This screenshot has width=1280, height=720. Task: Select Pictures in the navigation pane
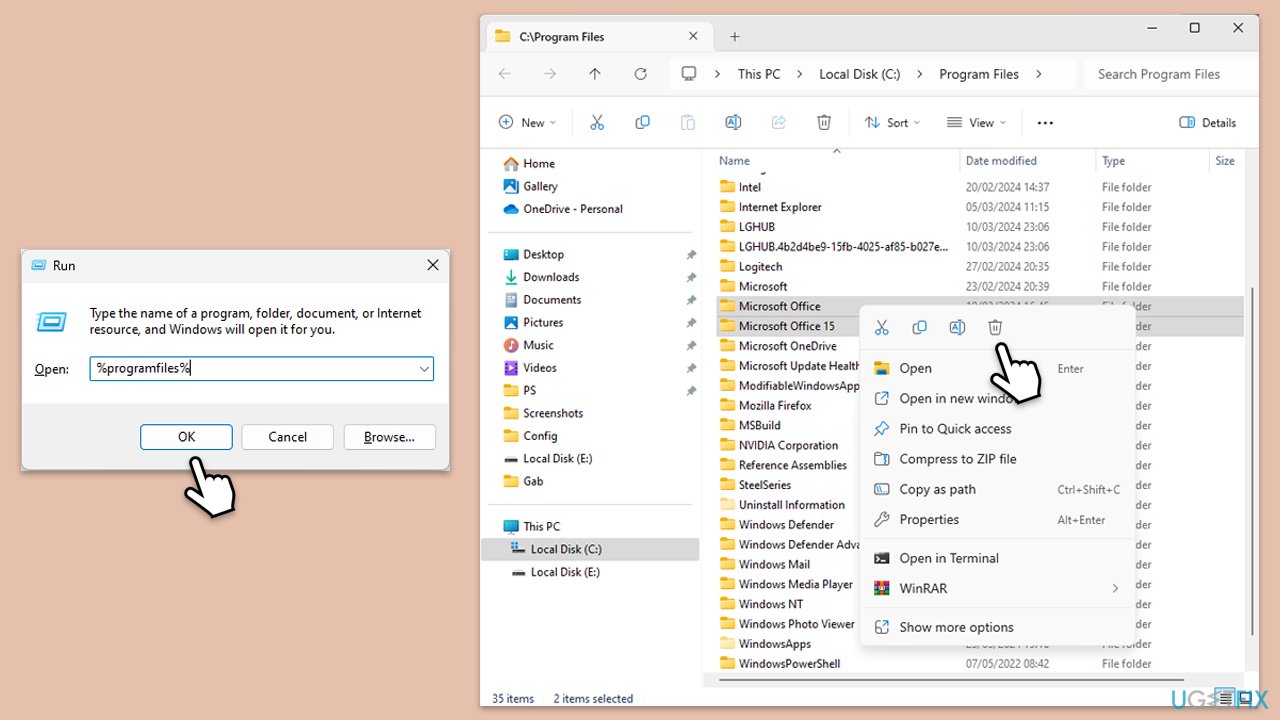point(543,322)
